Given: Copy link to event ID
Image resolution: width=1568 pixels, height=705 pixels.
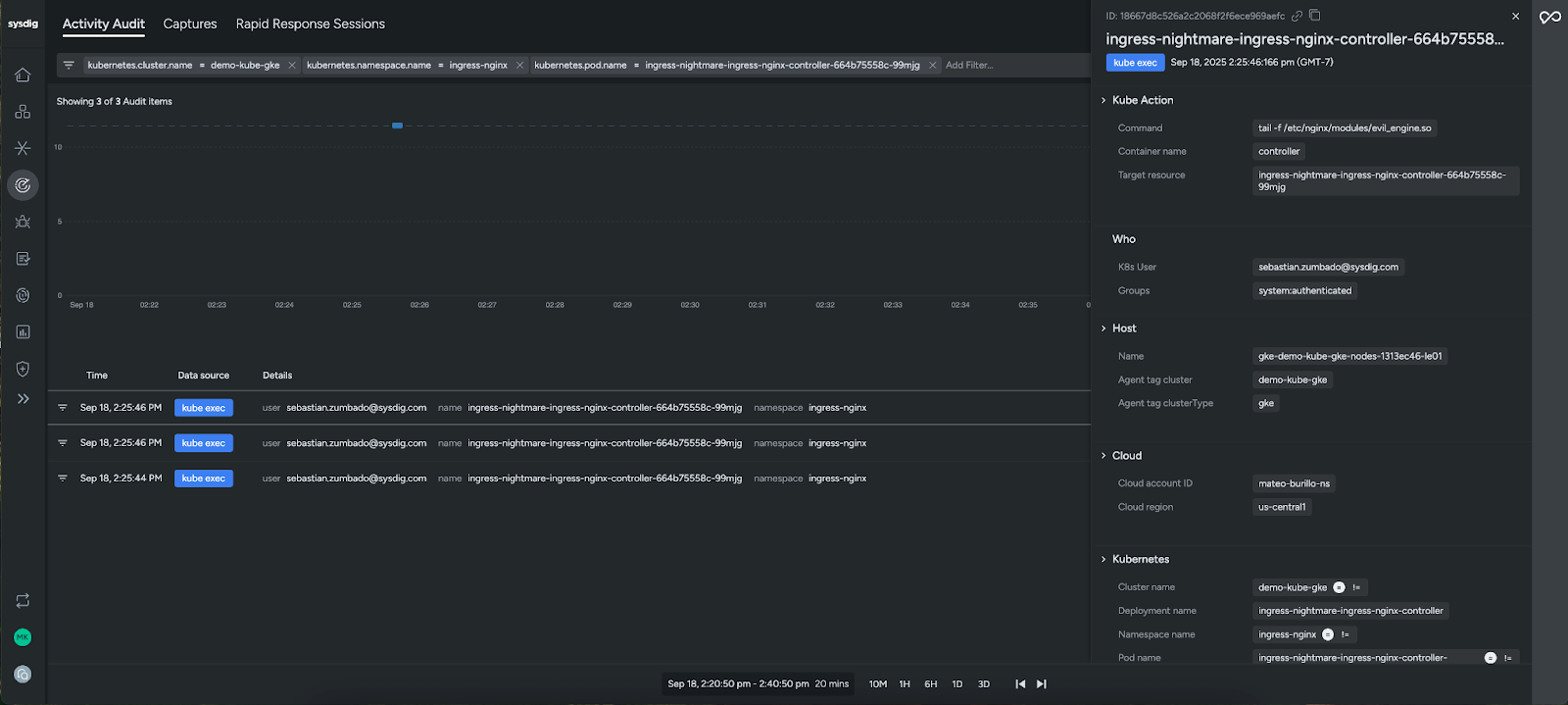Looking at the screenshot, I should coord(1297,16).
